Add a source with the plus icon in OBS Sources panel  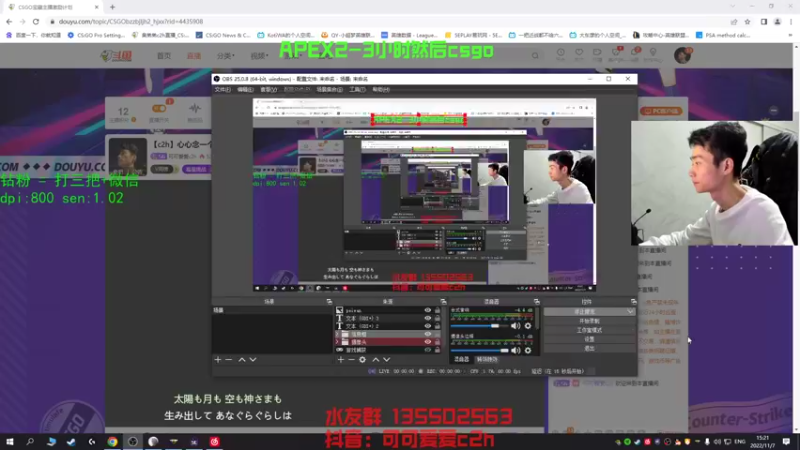point(341,360)
